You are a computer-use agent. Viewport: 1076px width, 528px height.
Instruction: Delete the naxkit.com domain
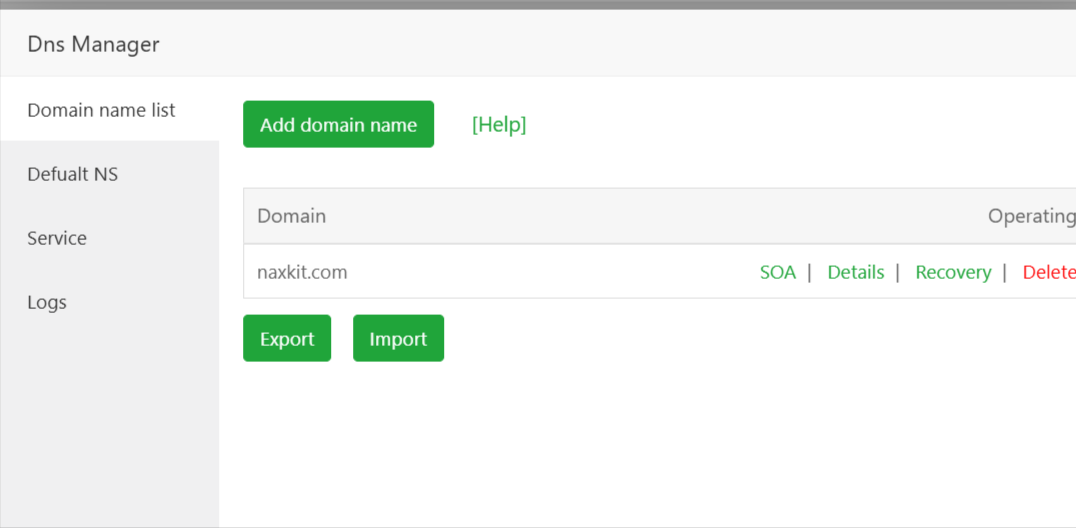(1048, 272)
